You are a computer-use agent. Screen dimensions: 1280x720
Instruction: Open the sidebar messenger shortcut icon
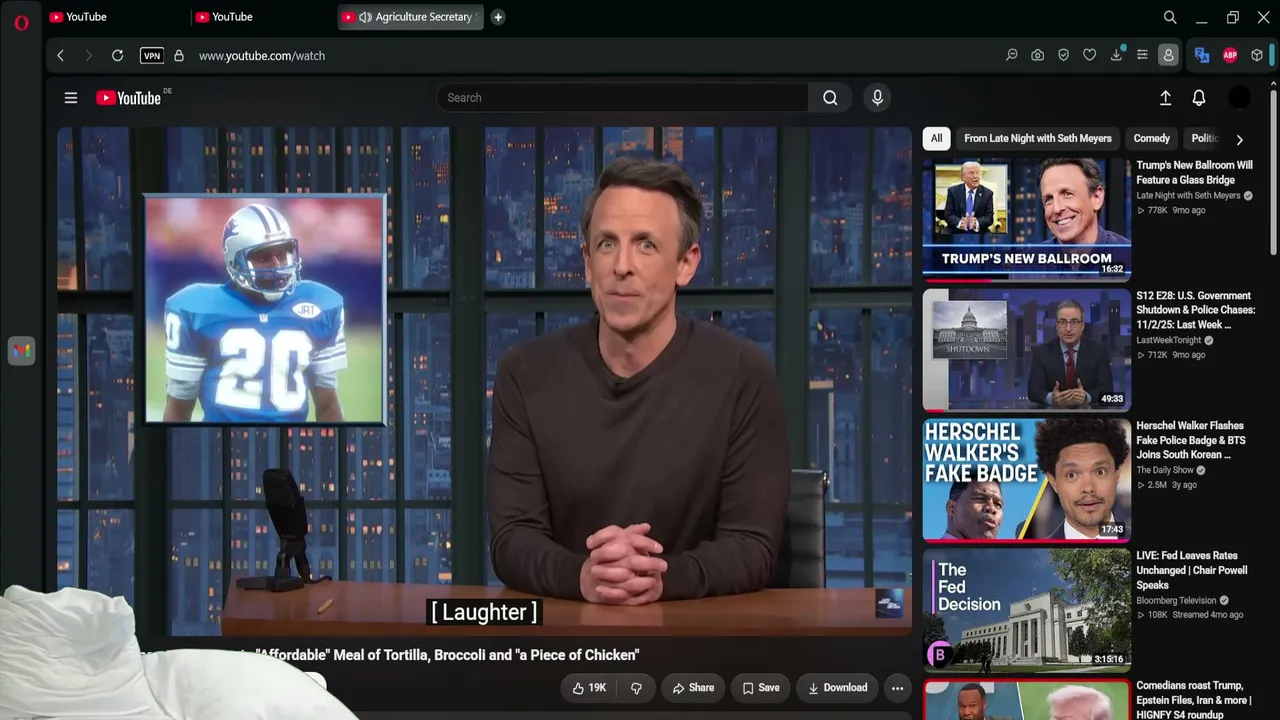[x=21, y=351]
